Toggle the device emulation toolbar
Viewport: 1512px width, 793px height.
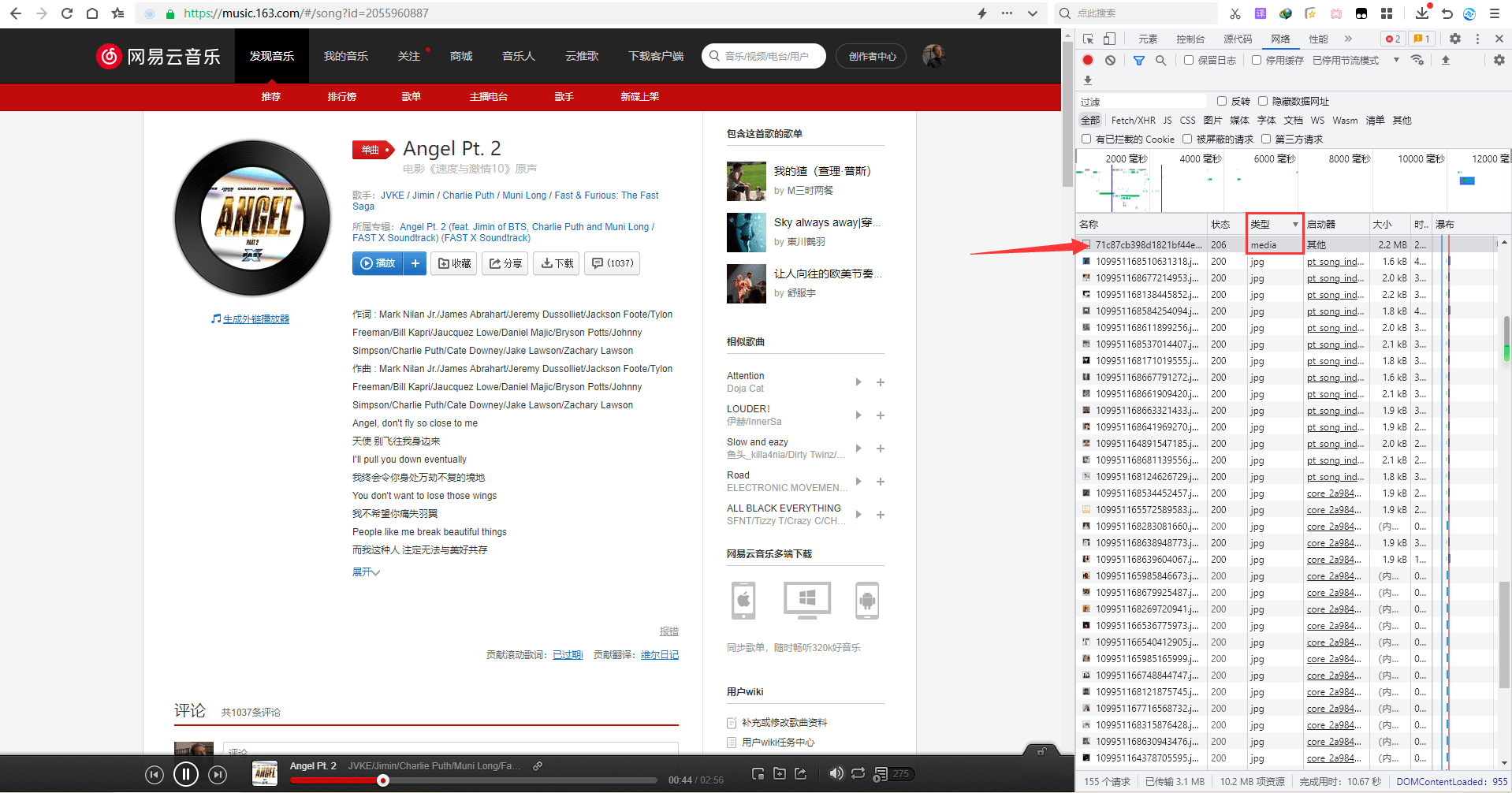(x=1109, y=38)
